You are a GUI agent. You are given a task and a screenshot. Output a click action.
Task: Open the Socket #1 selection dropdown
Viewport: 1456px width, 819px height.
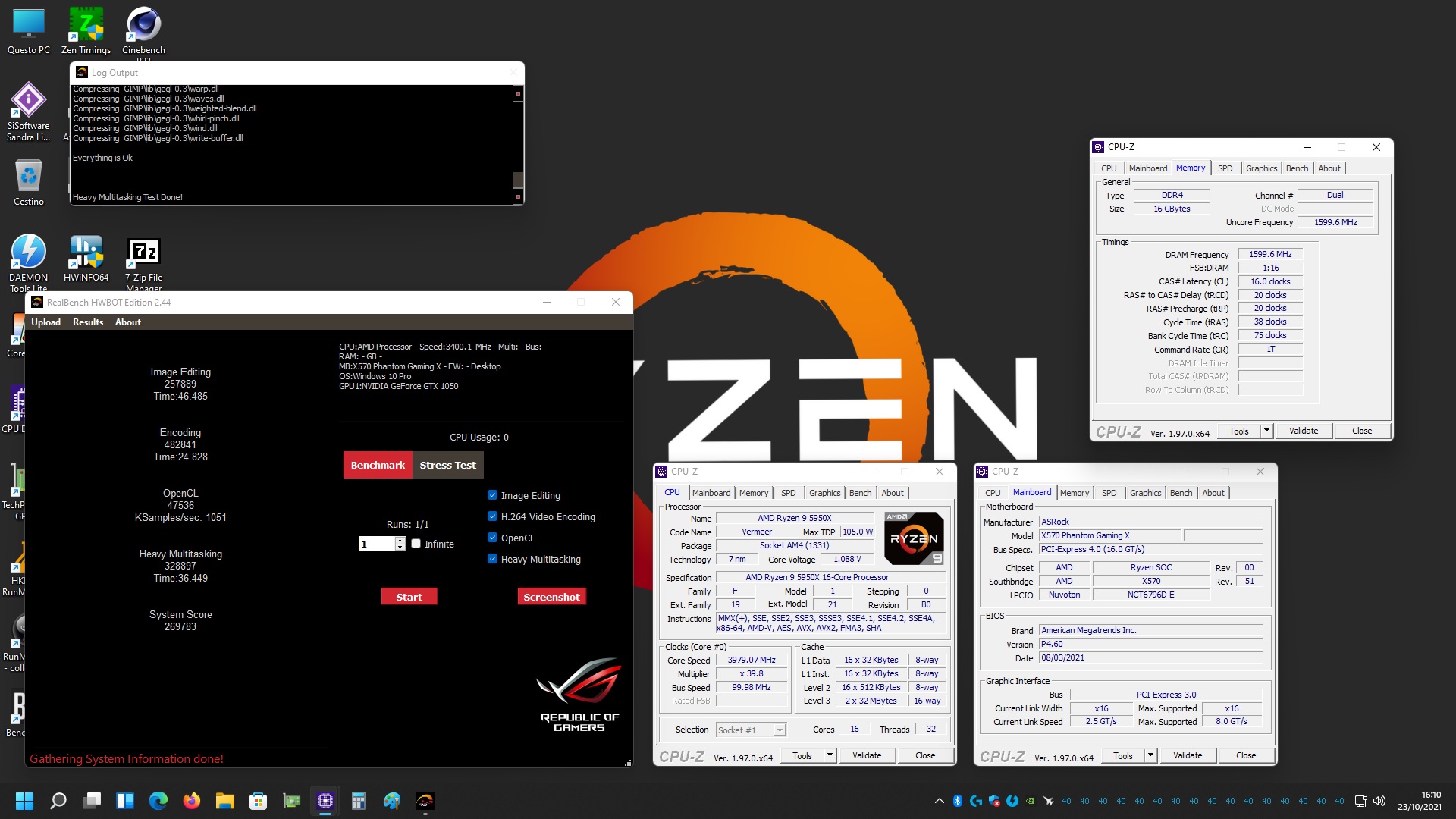[x=751, y=730]
